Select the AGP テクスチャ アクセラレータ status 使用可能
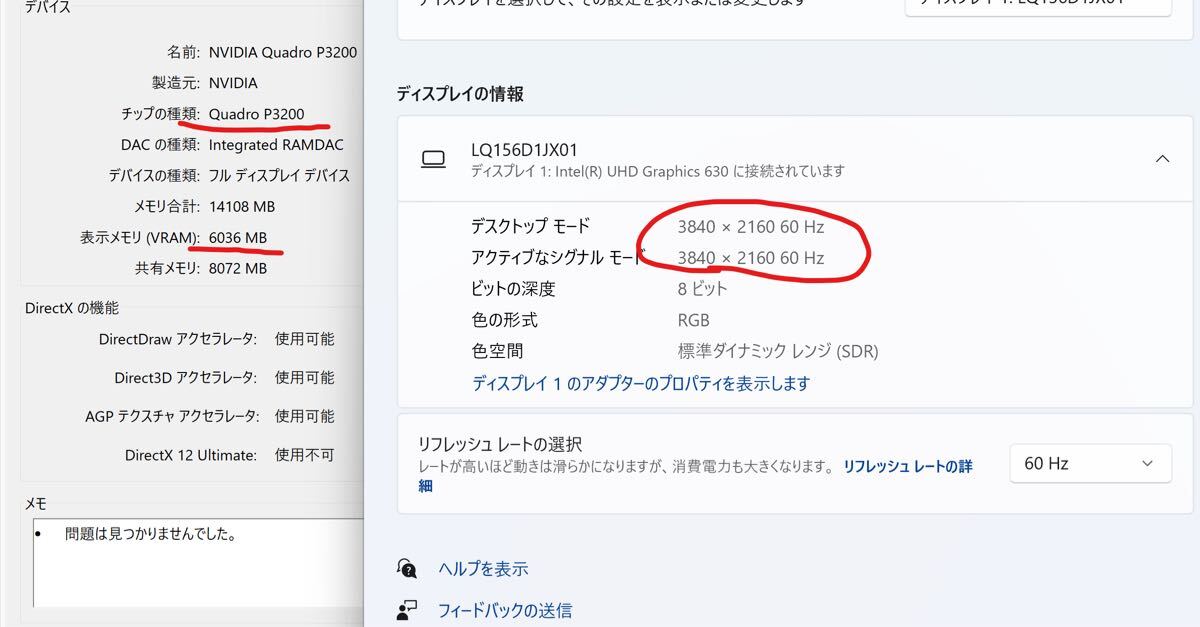 pos(305,416)
